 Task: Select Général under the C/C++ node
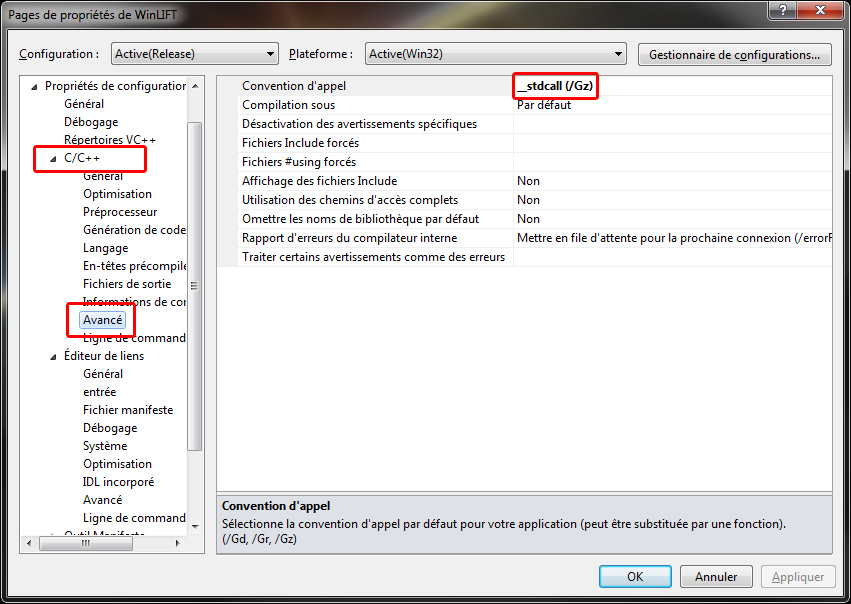click(103, 176)
